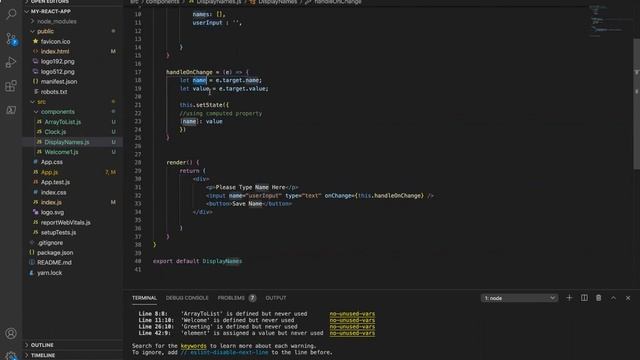This screenshot has height=360, width=640.
Task: Close the terminal panel
Action: pyautogui.click(x=628, y=298)
